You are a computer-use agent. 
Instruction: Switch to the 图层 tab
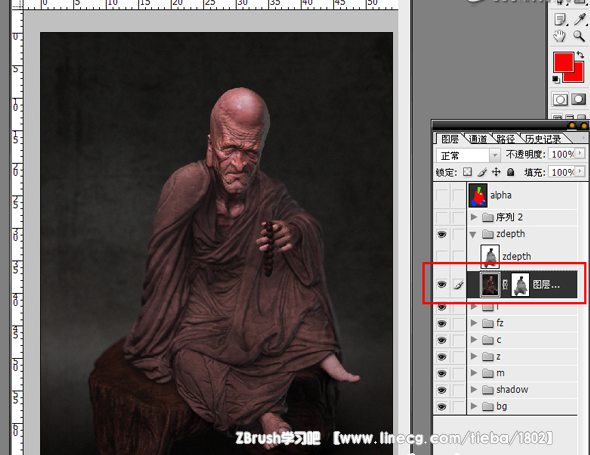tap(450, 139)
